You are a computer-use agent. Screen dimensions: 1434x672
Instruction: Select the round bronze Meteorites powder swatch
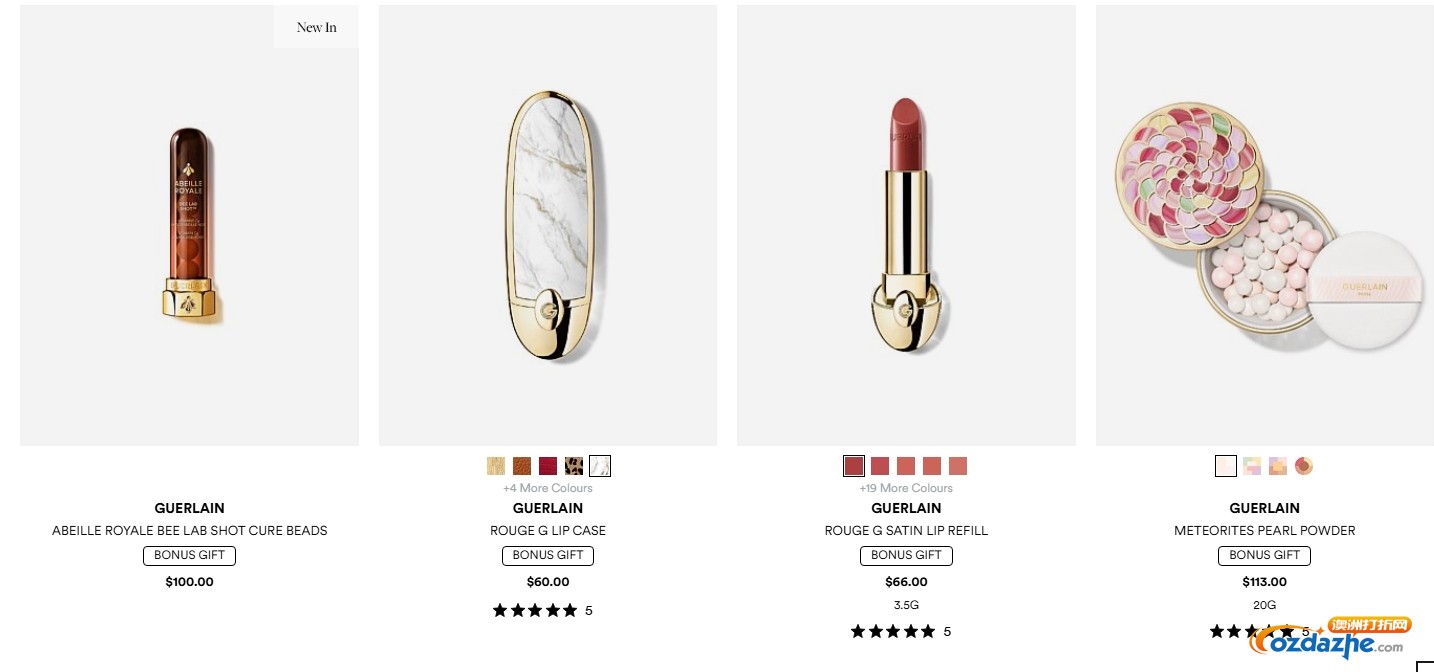[1304, 466]
